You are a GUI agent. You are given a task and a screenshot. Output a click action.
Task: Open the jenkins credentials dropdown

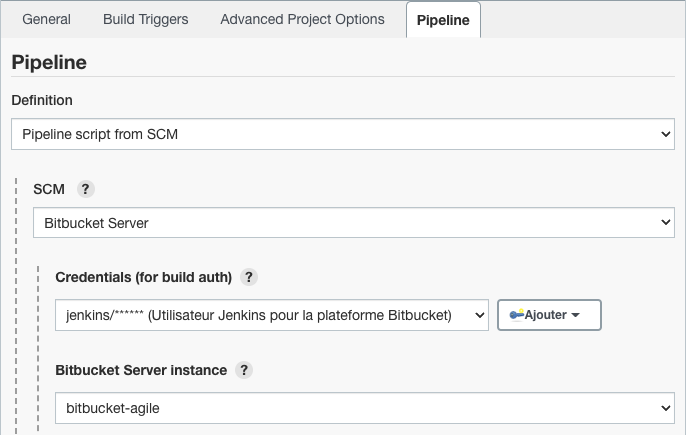272,315
